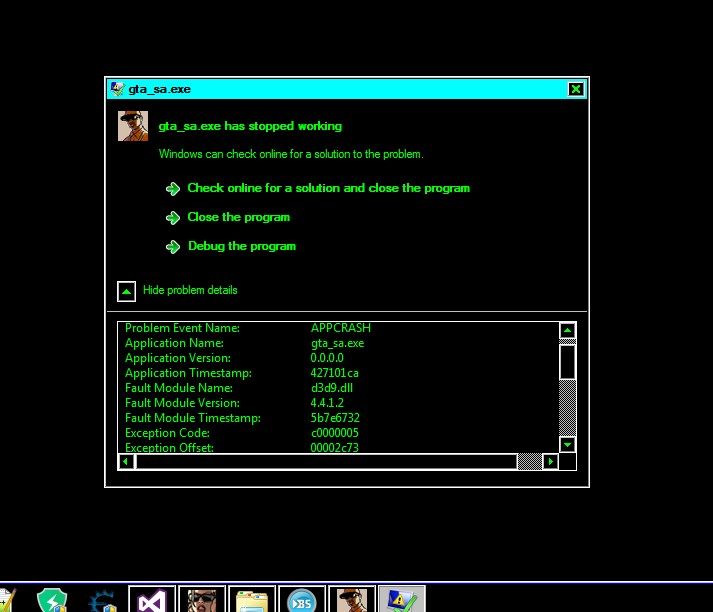This screenshot has width=713, height=612.
Task: Open the file explorer folder in taskbar
Action: [252, 599]
